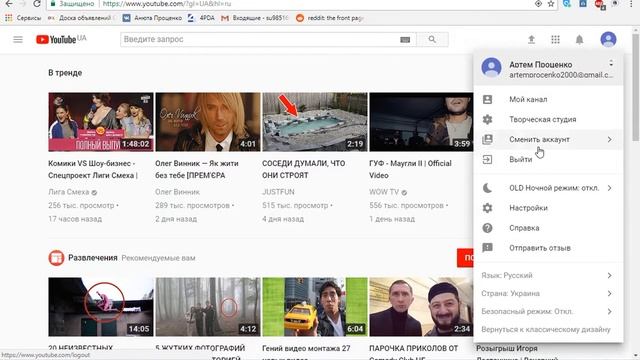640x360 pixels.
Task: Click the send feedback icon
Action: click(x=487, y=248)
